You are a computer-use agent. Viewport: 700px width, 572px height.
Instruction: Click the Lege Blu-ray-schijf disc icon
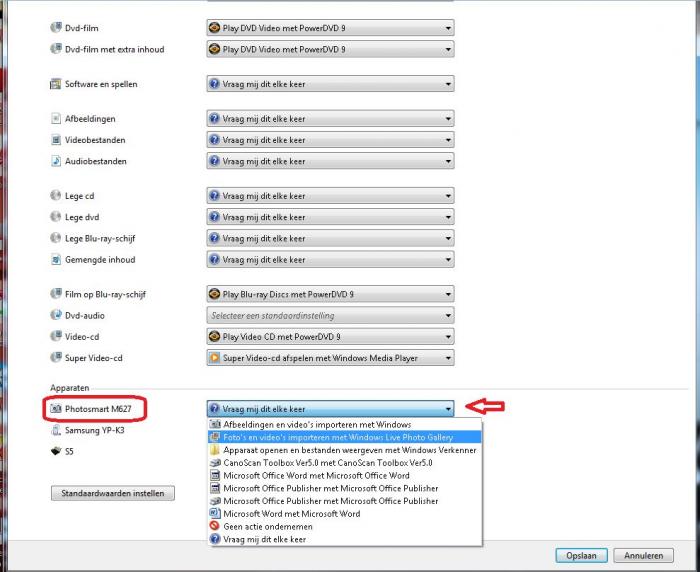56,238
